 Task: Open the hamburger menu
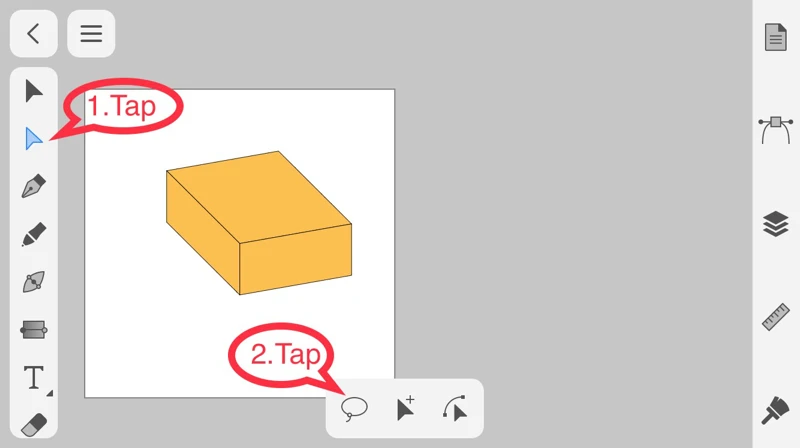(x=91, y=34)
